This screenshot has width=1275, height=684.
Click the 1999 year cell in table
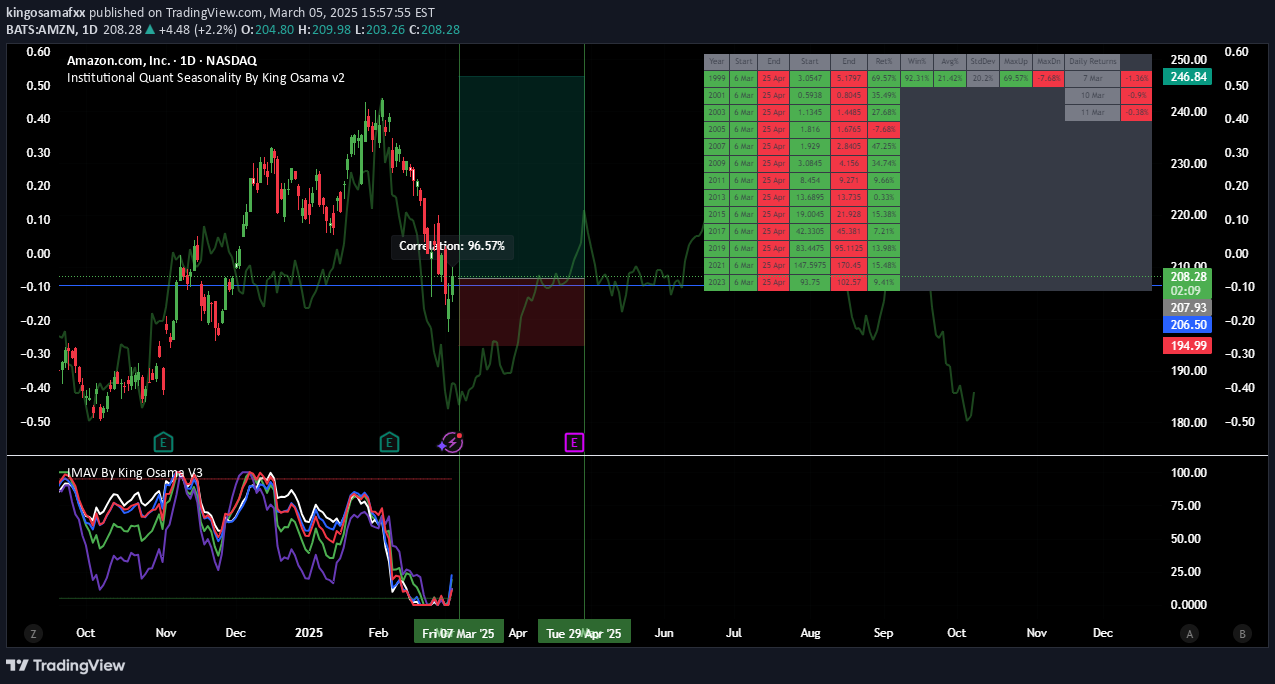pos(716,78)
